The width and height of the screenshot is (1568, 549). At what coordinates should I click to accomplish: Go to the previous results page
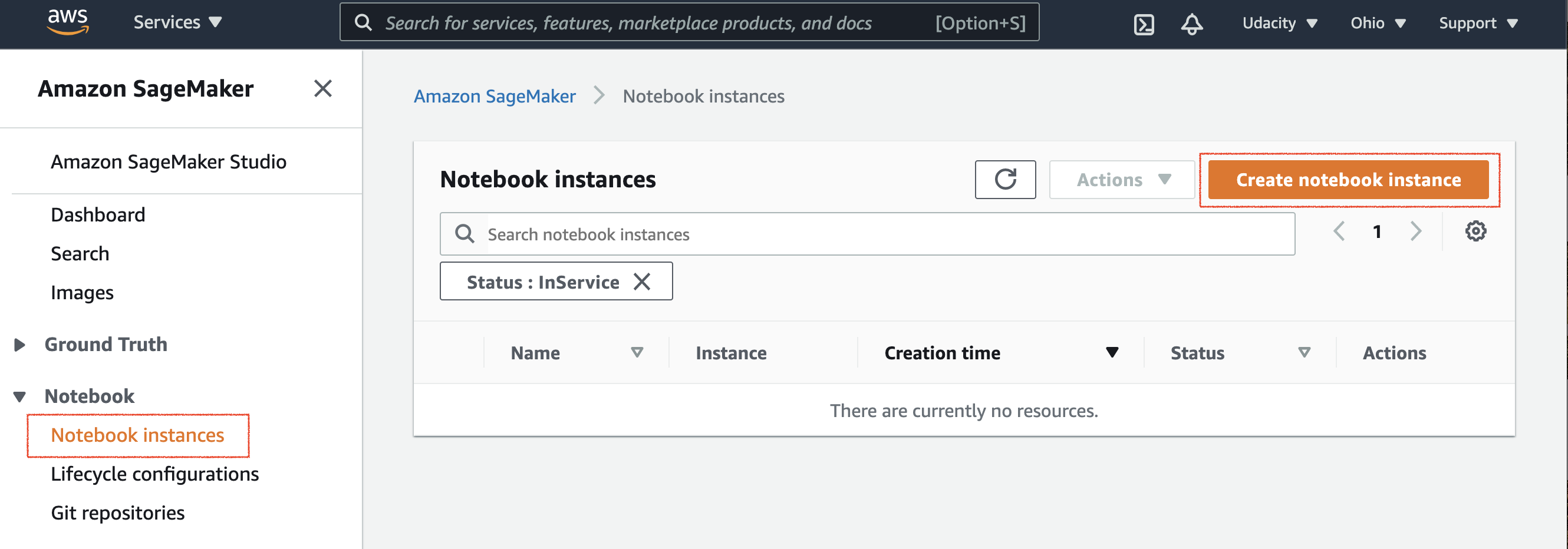[1339, 231]
